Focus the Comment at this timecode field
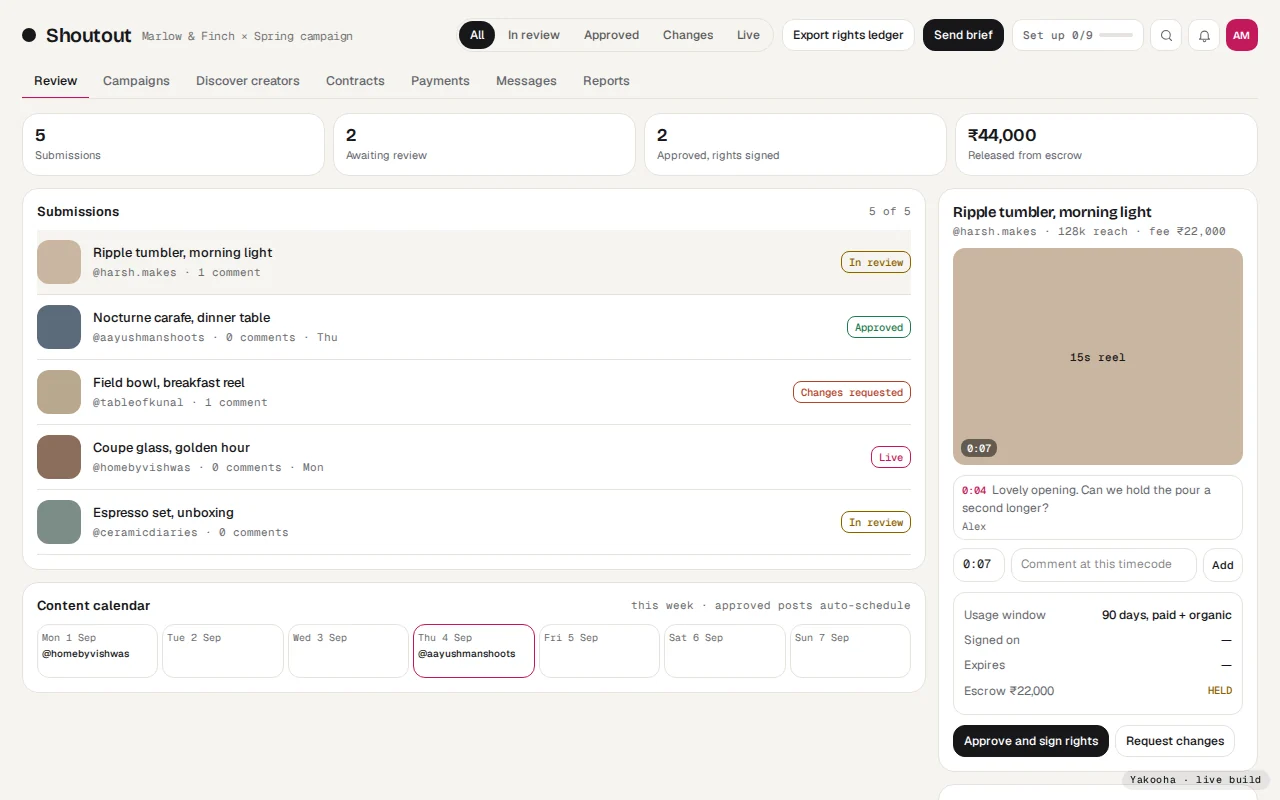This screenshot has width=1280, height=800. (x=1104, y=565)
